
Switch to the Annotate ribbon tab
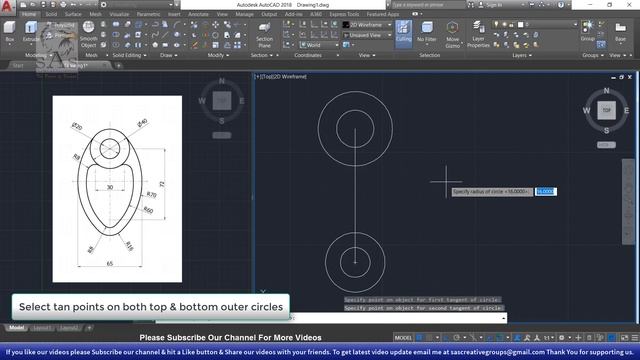point(198,14)
